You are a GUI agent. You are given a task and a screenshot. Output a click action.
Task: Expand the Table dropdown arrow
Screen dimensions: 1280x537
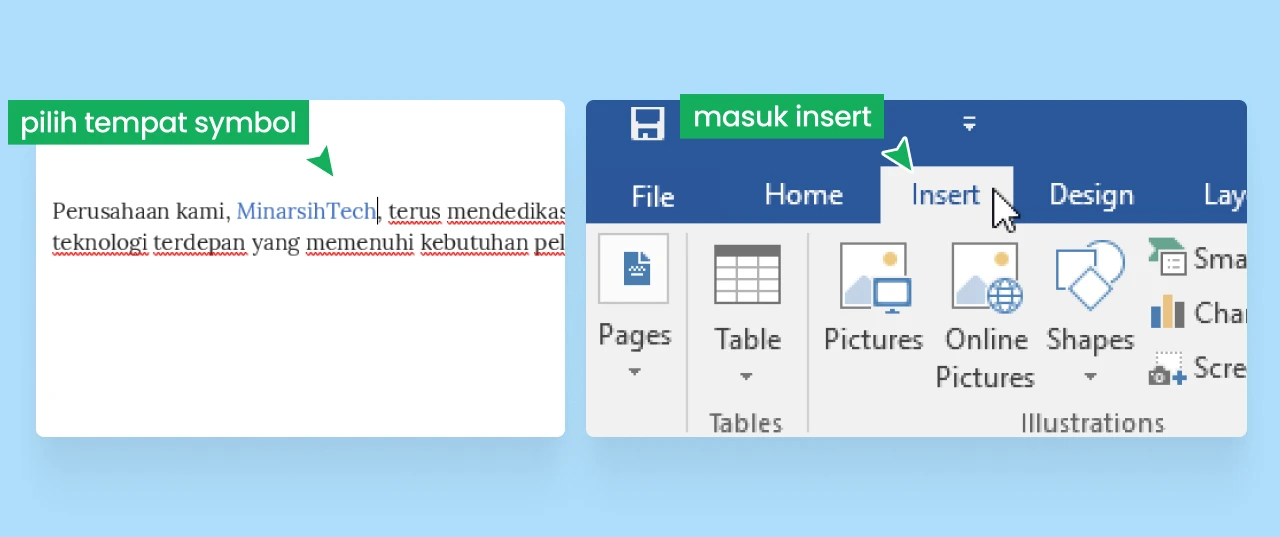[x=747, y=377]
